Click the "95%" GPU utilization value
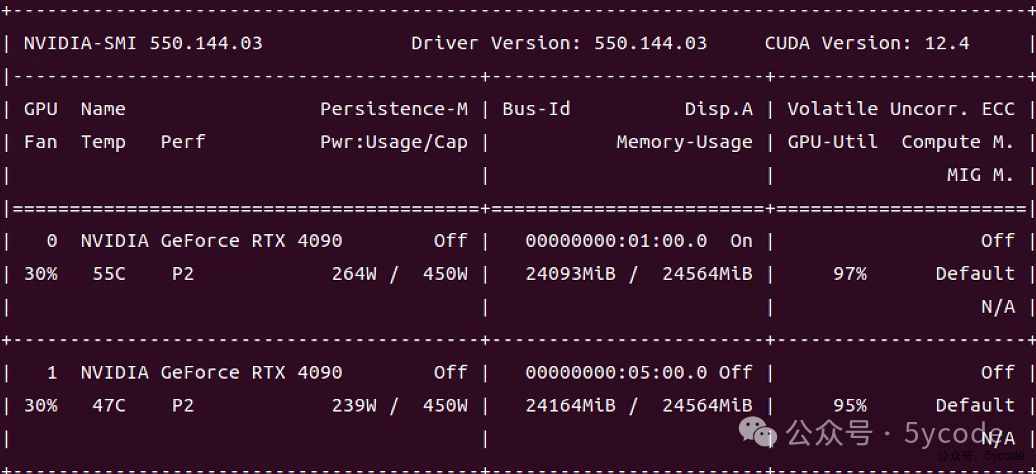The height and width of the screenshot is (474, 1036). point(850,405)
